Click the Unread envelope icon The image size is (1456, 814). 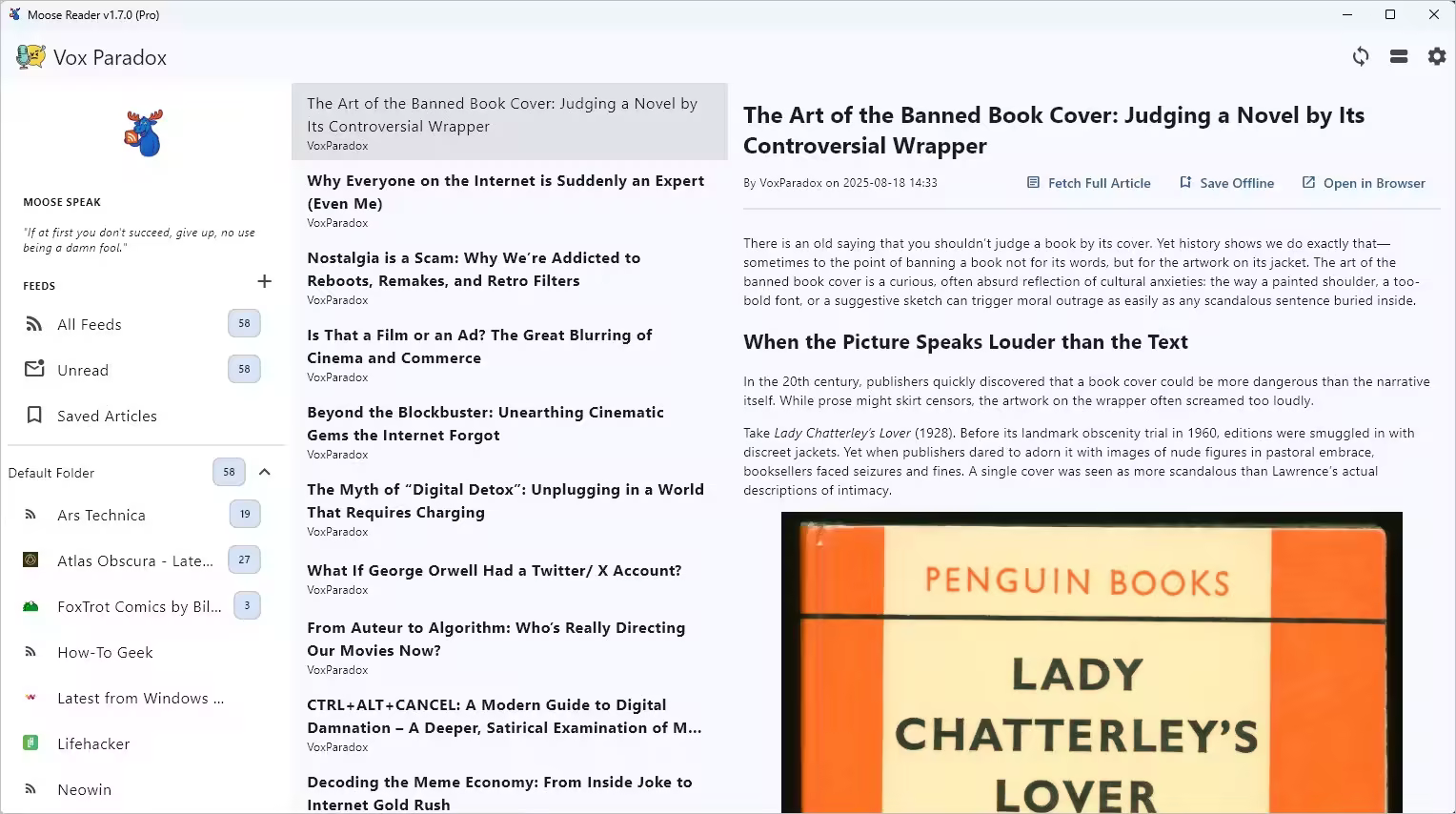[34, 369]
